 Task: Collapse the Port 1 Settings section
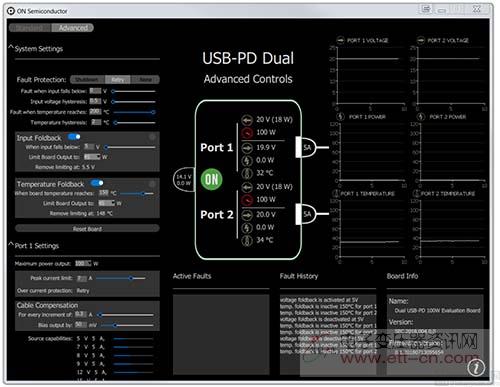coord(11,244)
